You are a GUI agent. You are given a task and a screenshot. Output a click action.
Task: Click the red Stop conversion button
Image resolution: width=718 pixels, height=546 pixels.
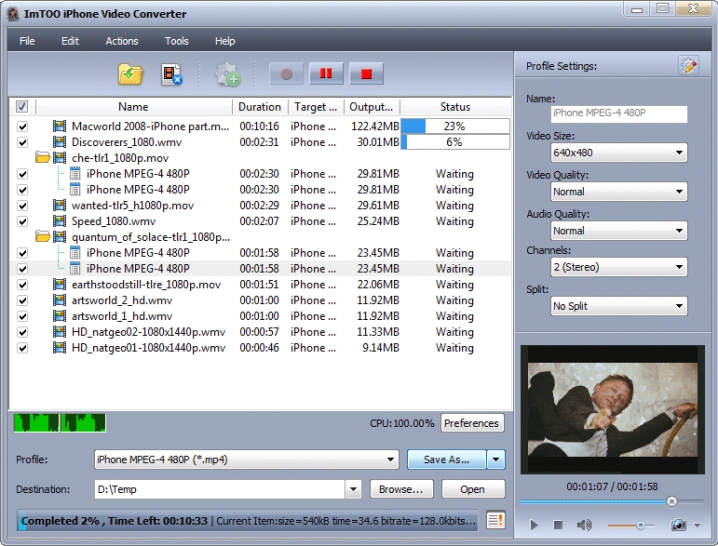366,74
